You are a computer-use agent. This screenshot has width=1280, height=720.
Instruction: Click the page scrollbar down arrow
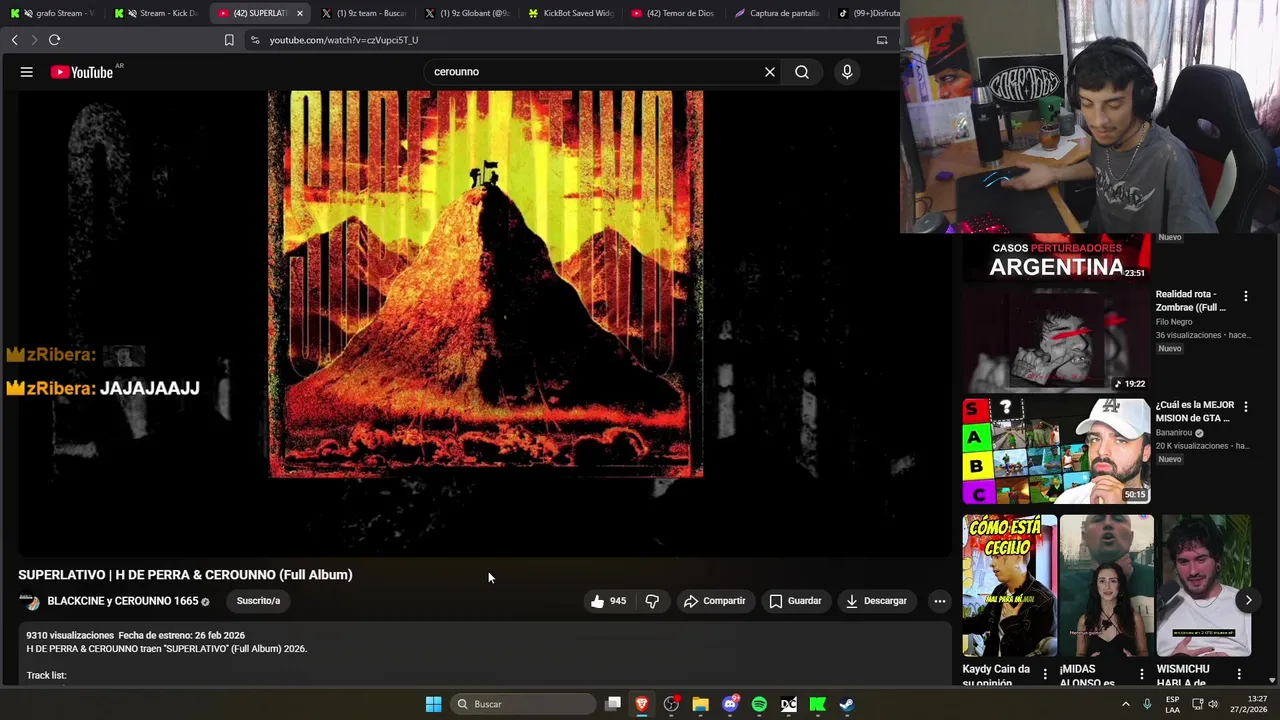1272,679
